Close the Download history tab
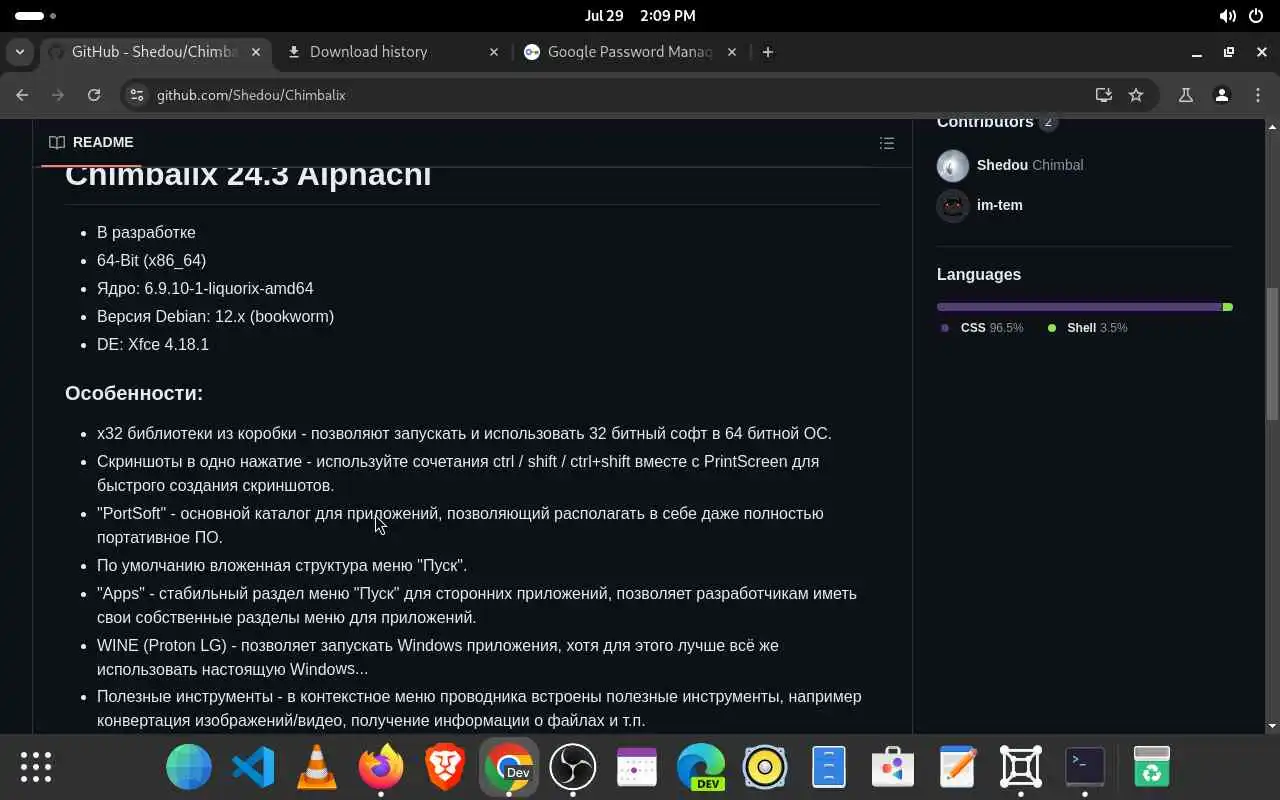This screenshot has width=1280, height=800. [x=493, y=52]
